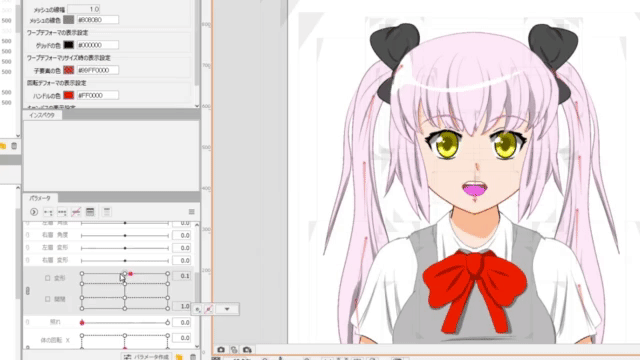Click the link icon beside the combined 変形 parameter
Screen dimensions: 640x360
point(28,291)
